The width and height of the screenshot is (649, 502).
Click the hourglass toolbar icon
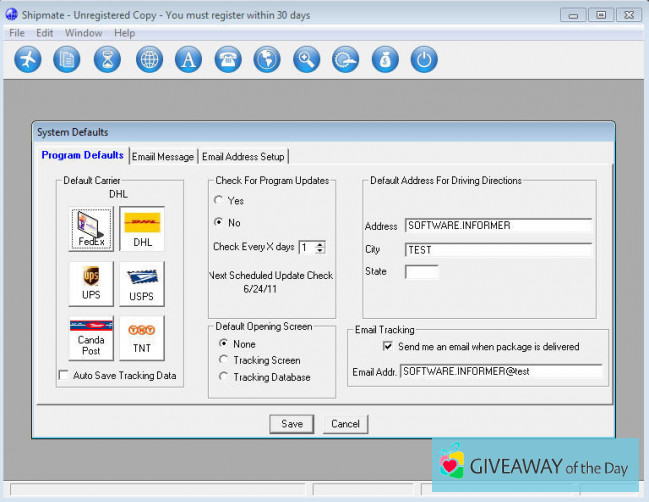105,60
